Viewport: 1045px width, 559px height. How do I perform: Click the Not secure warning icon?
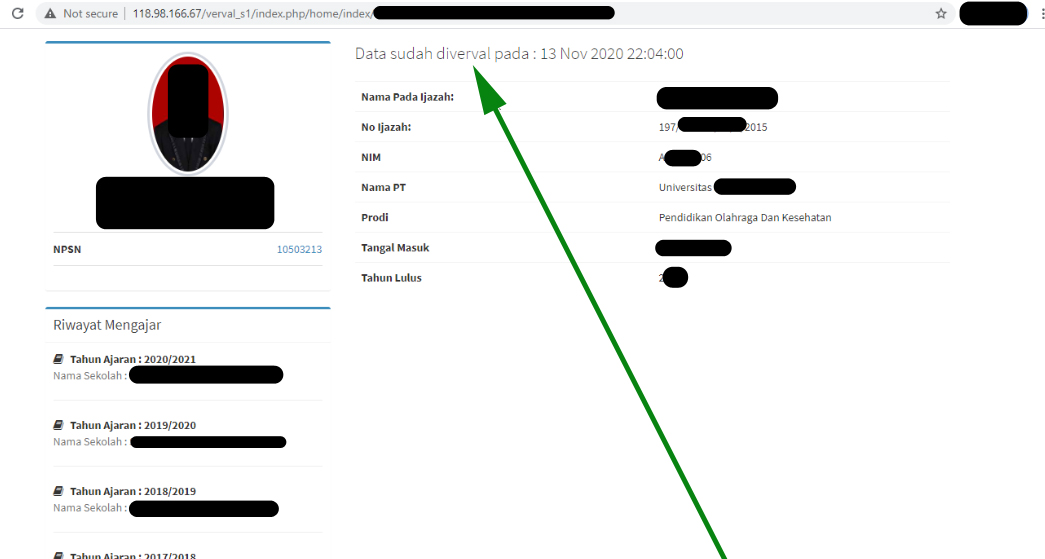(x=50, y=13)
